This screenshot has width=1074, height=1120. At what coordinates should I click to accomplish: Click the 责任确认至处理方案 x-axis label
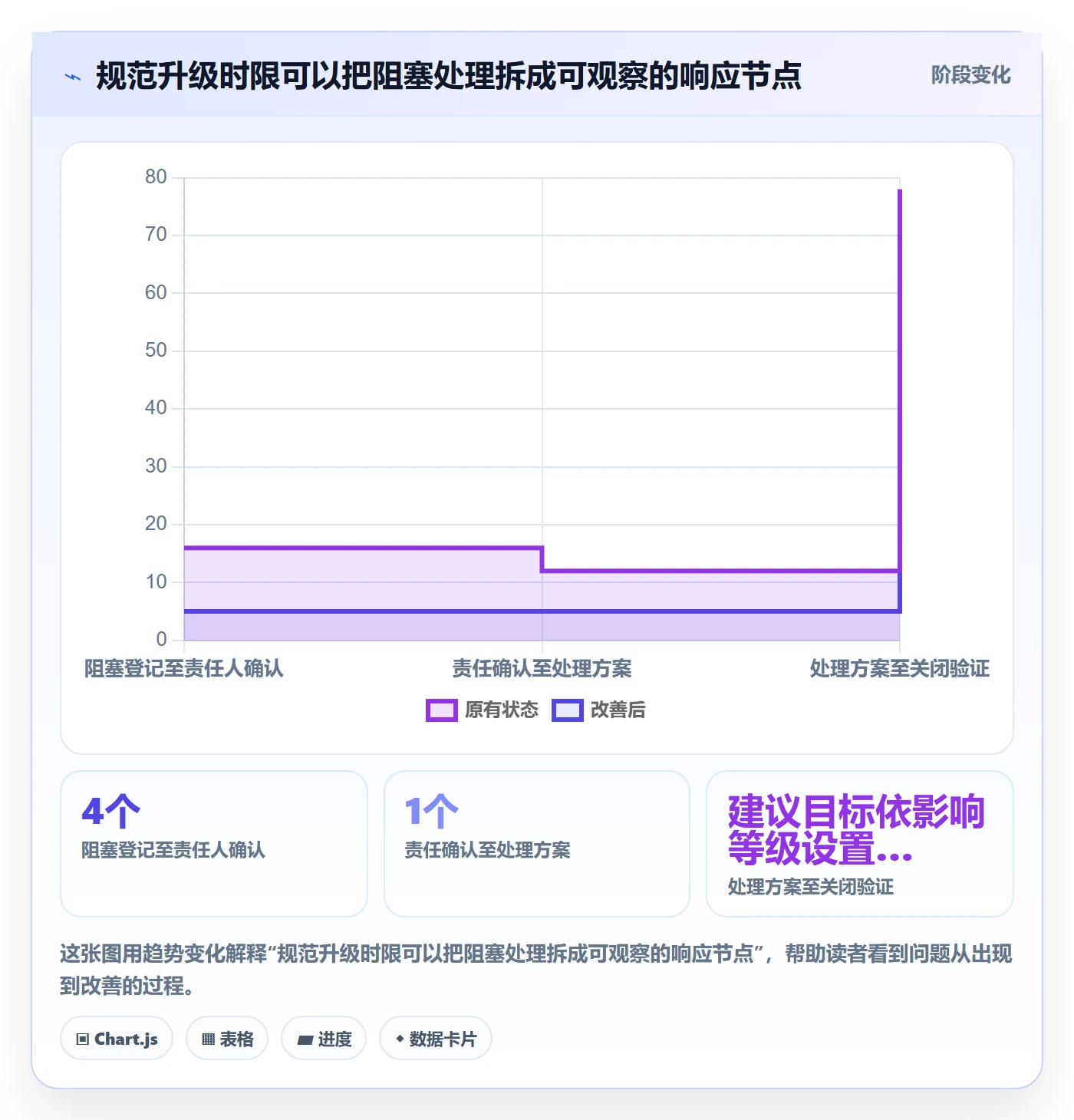pyautogui.click(x=542, y=669)
